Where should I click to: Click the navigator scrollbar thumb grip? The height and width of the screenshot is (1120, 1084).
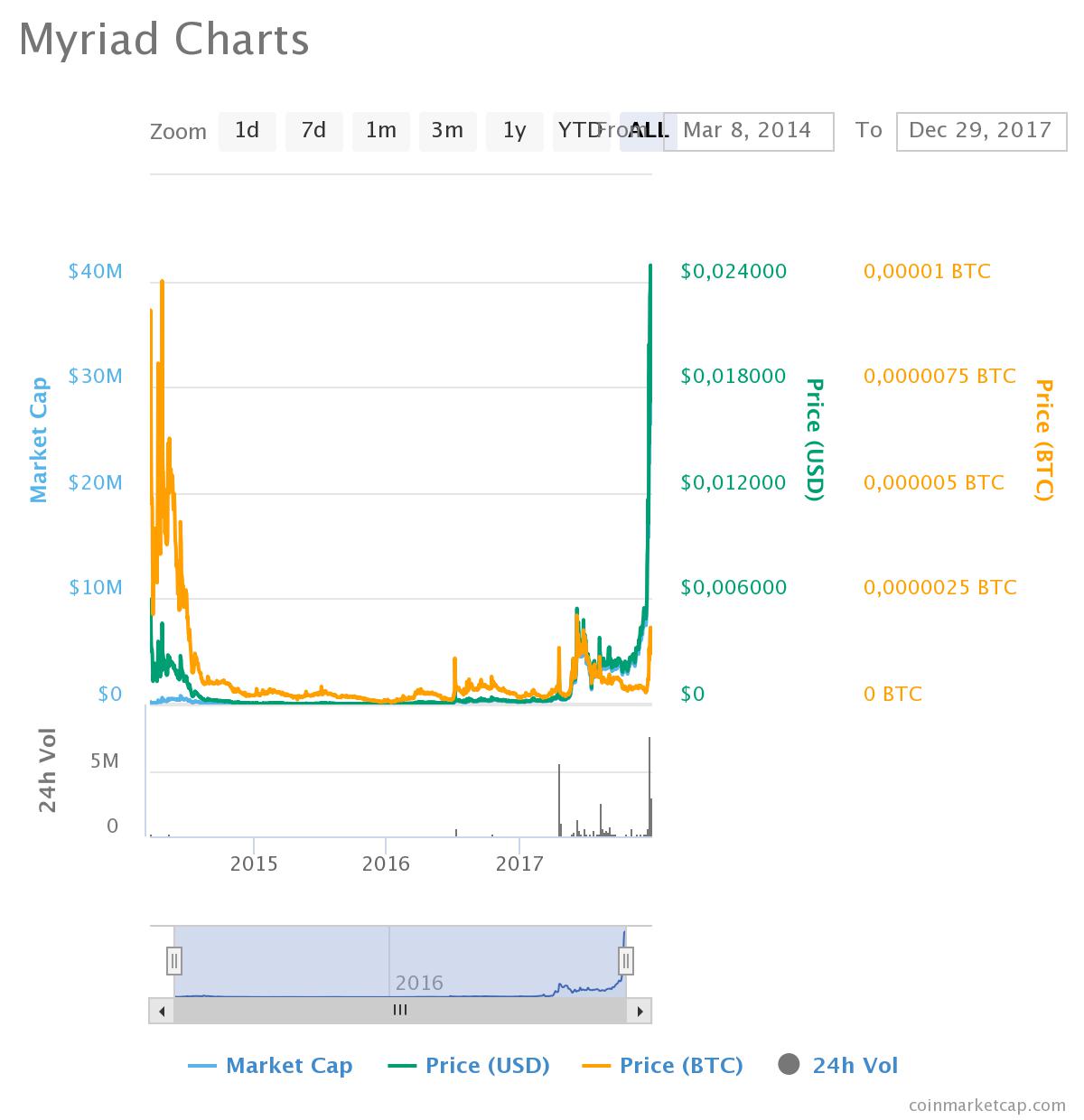pos(400,1011)
